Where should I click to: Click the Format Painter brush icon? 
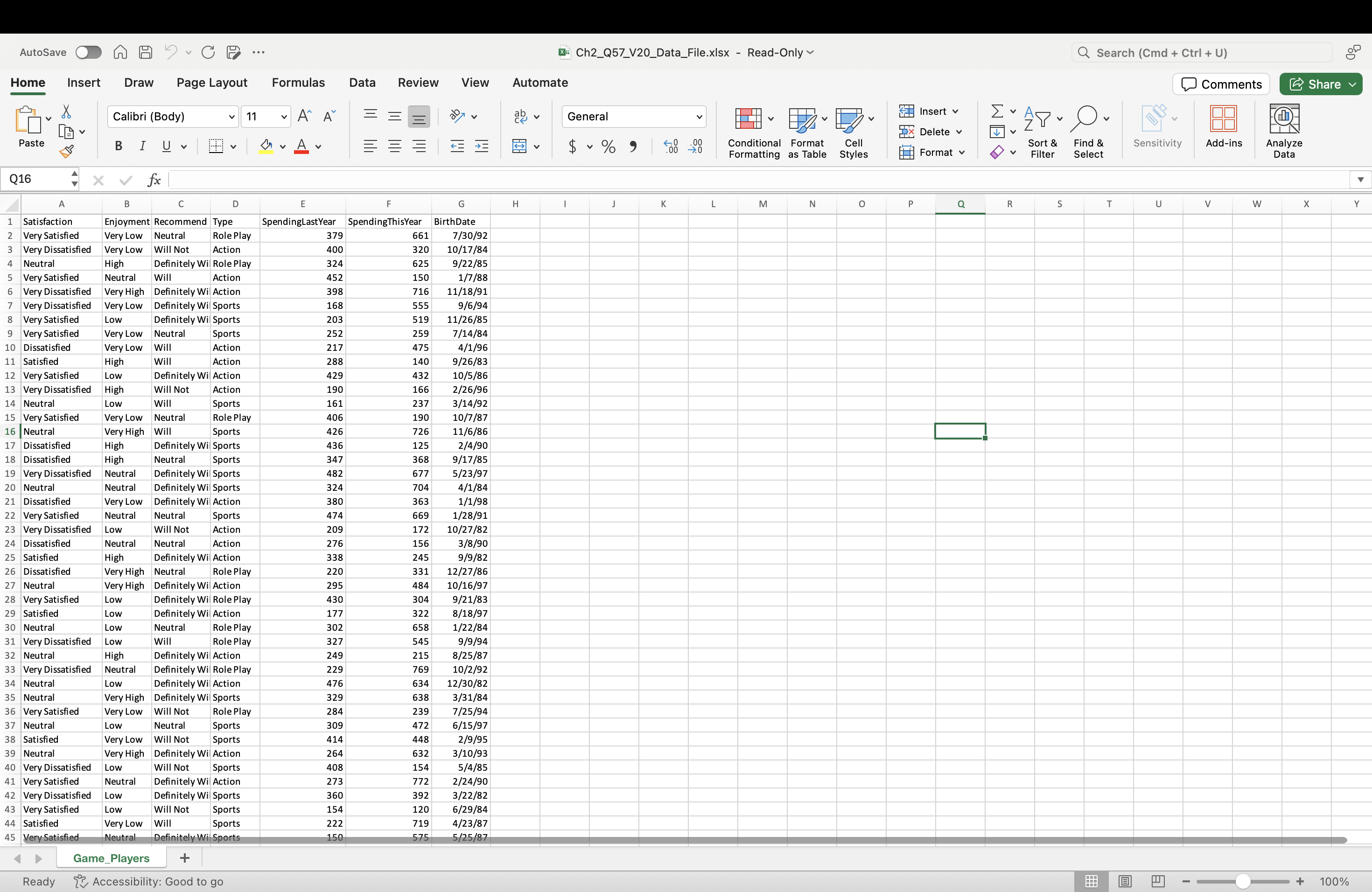coord(66,152)
